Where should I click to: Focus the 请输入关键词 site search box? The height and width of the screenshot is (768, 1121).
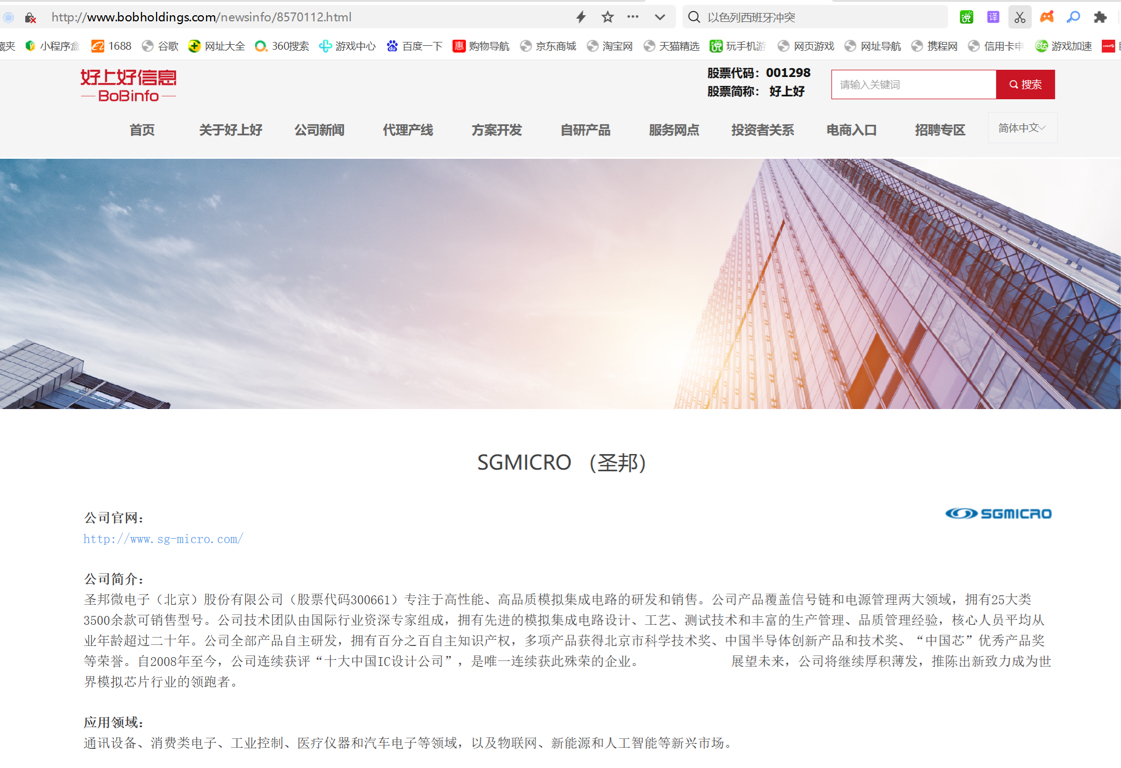tap(913, 84)
